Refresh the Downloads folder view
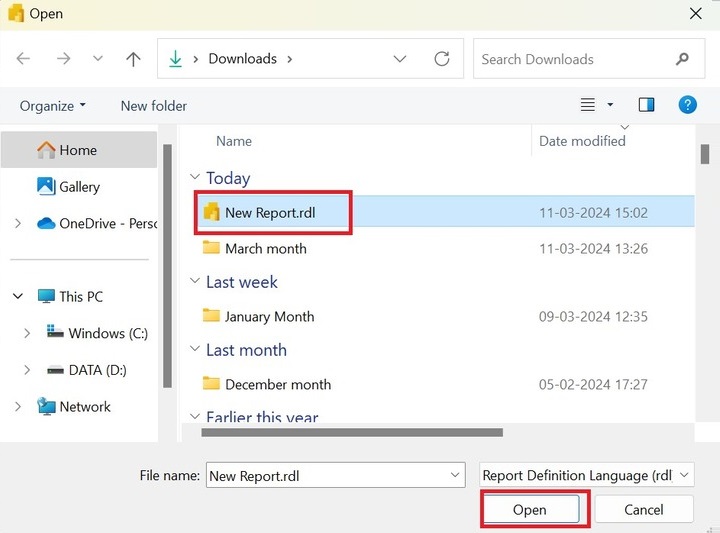The image size is (720, 533). tap(442, 59)
